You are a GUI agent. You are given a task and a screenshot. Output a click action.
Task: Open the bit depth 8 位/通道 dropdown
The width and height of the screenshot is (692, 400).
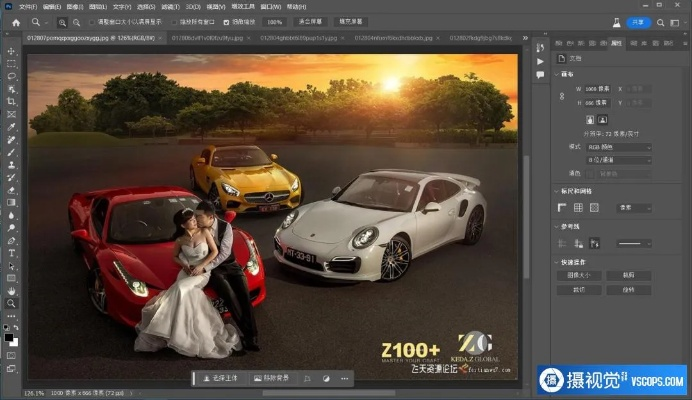pos(618,159)
